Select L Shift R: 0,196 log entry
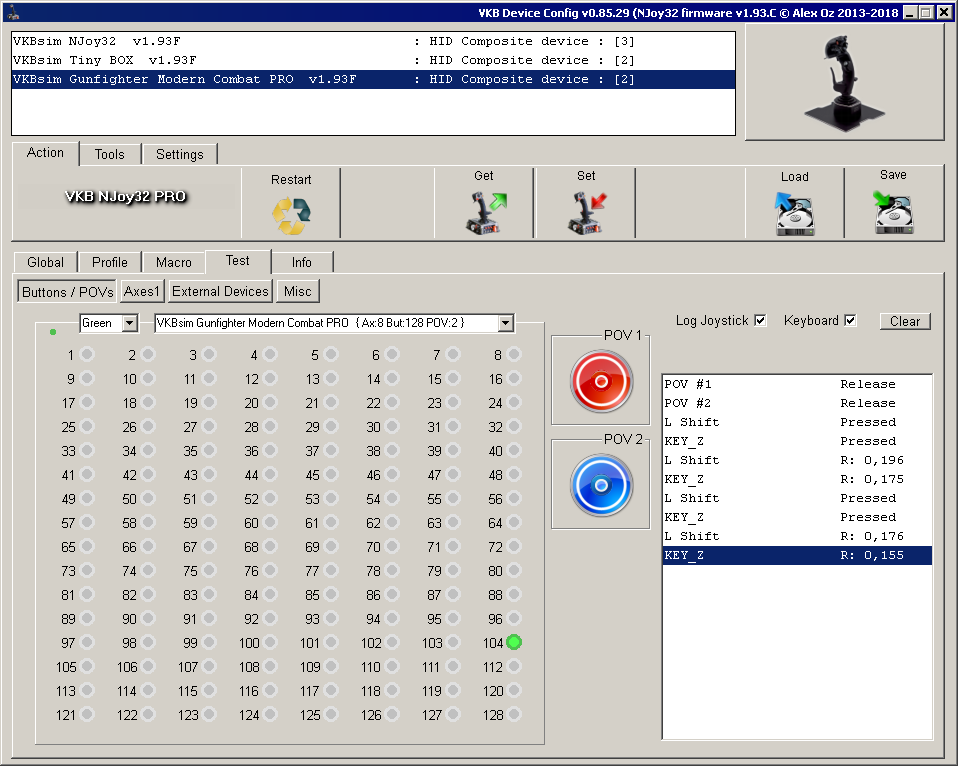958x766 pixels. pos(797,460)
